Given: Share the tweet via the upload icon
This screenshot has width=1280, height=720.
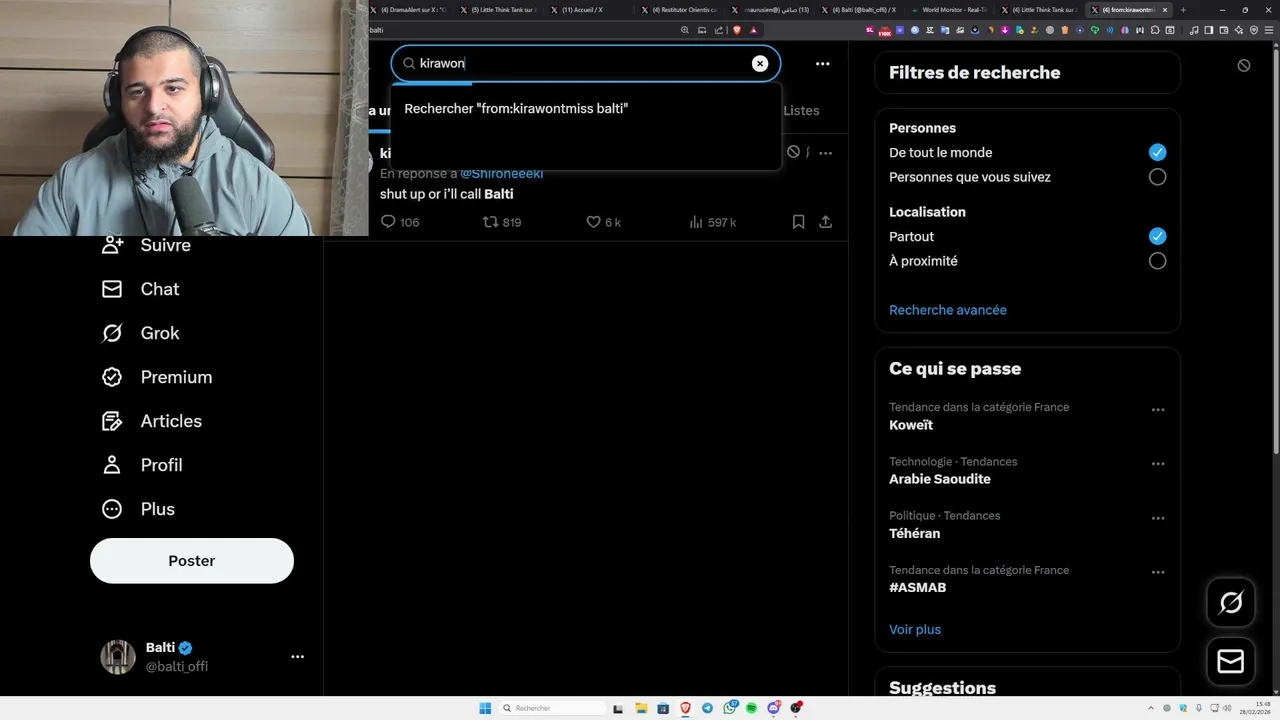Looking at the screenshot, I should tap(825, 222).
